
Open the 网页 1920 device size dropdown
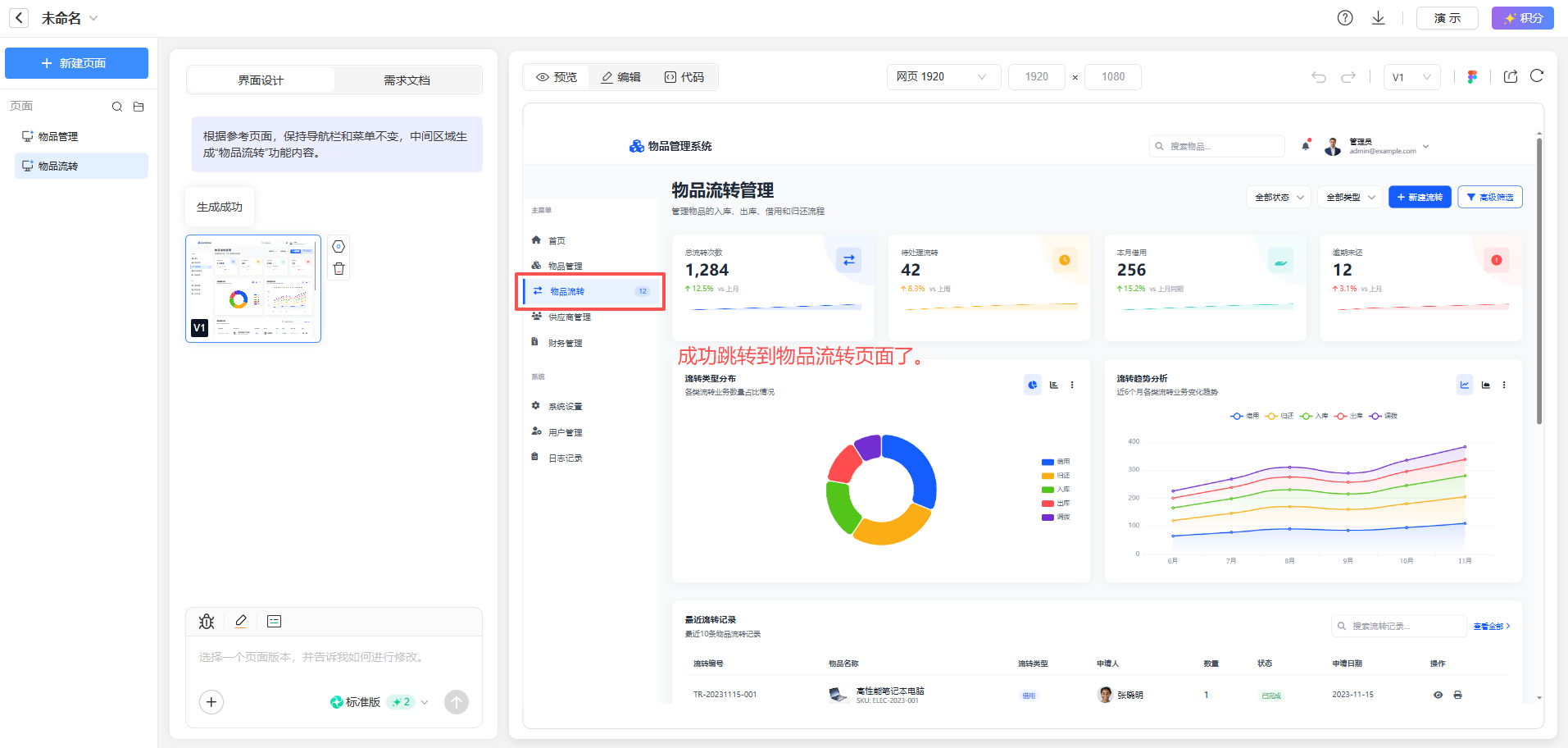943,77
